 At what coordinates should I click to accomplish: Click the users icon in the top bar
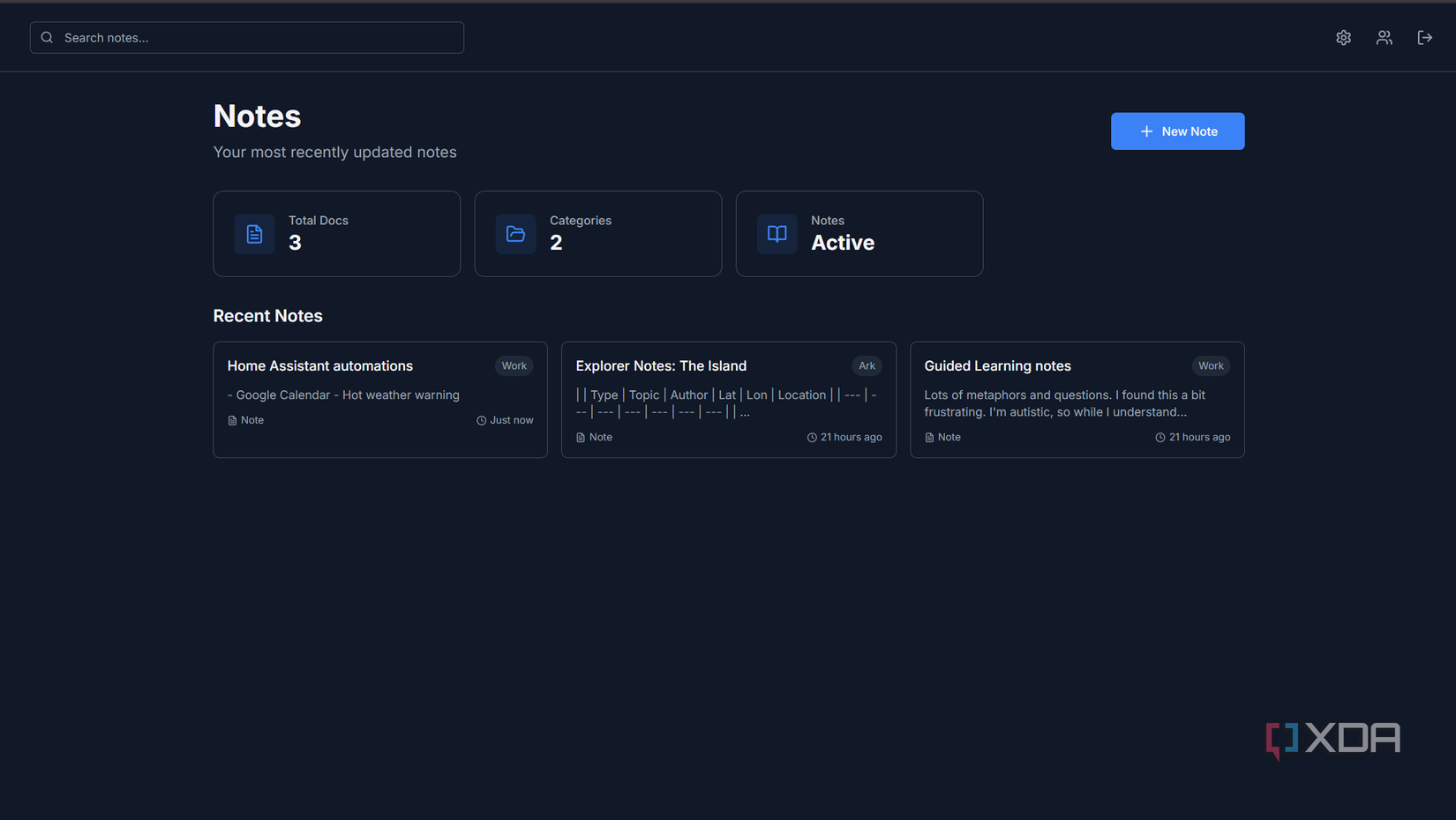pyautogui.click(x=1384, y=37)
